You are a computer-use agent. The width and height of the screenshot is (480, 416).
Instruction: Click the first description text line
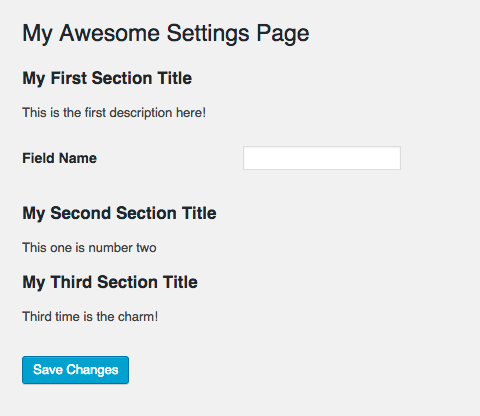point(114,113)
